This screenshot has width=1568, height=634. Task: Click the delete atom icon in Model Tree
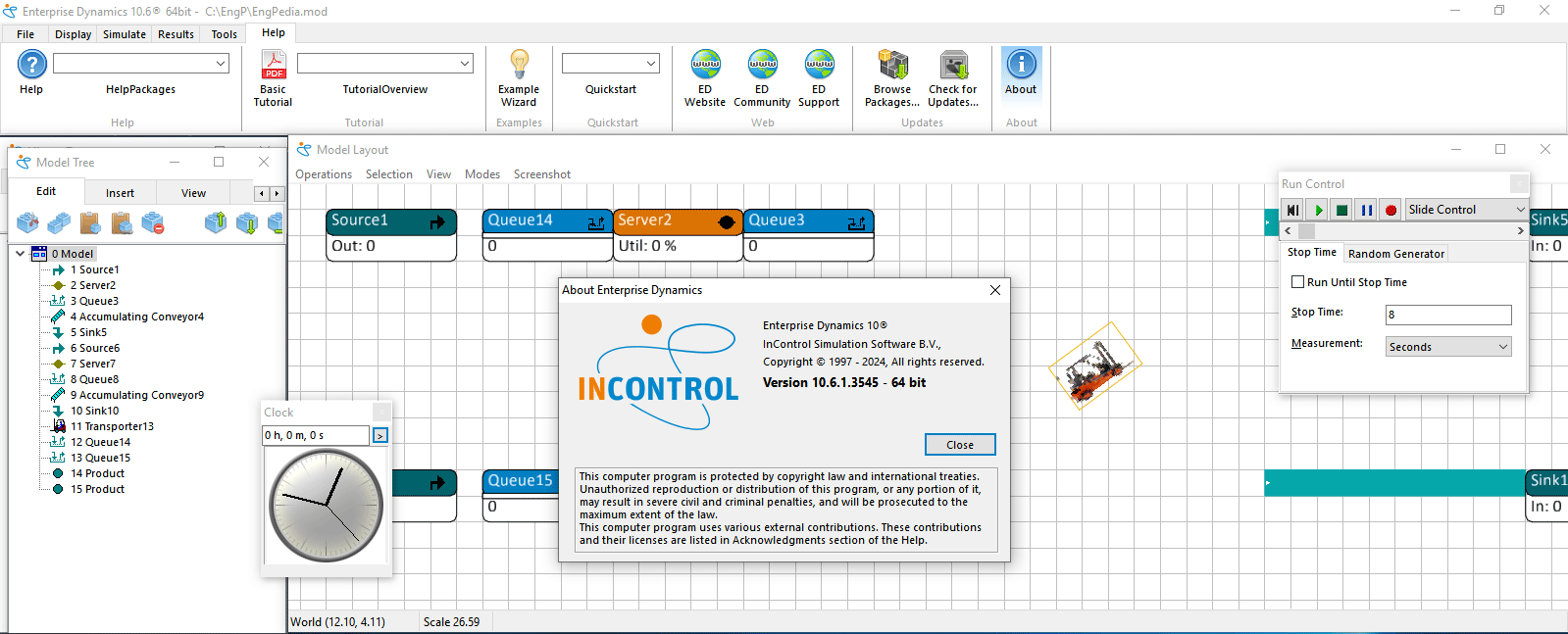pyautogui.click(x=153, y=223)
